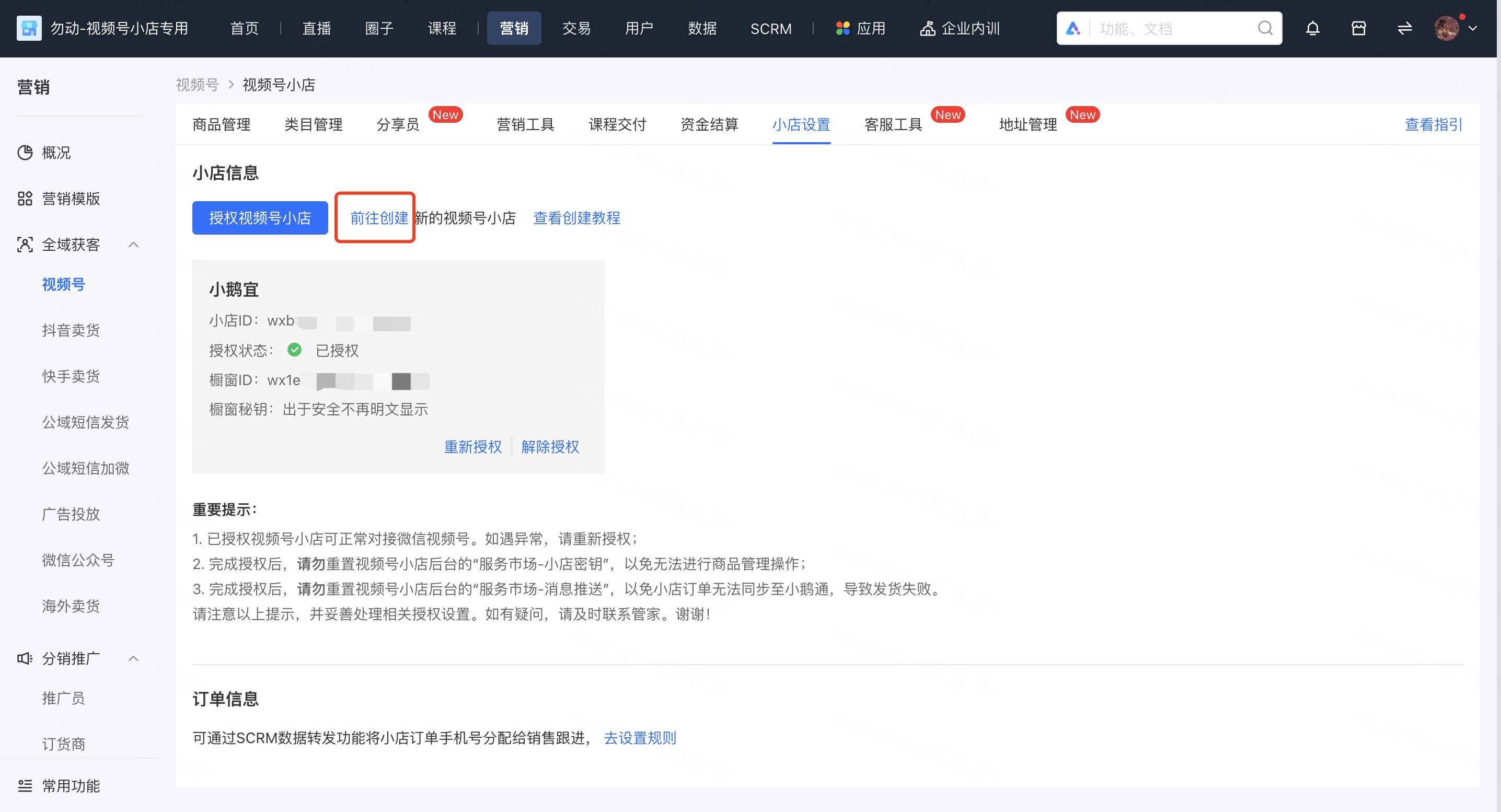Click 解除授权 link

click(x=551, y=447)
